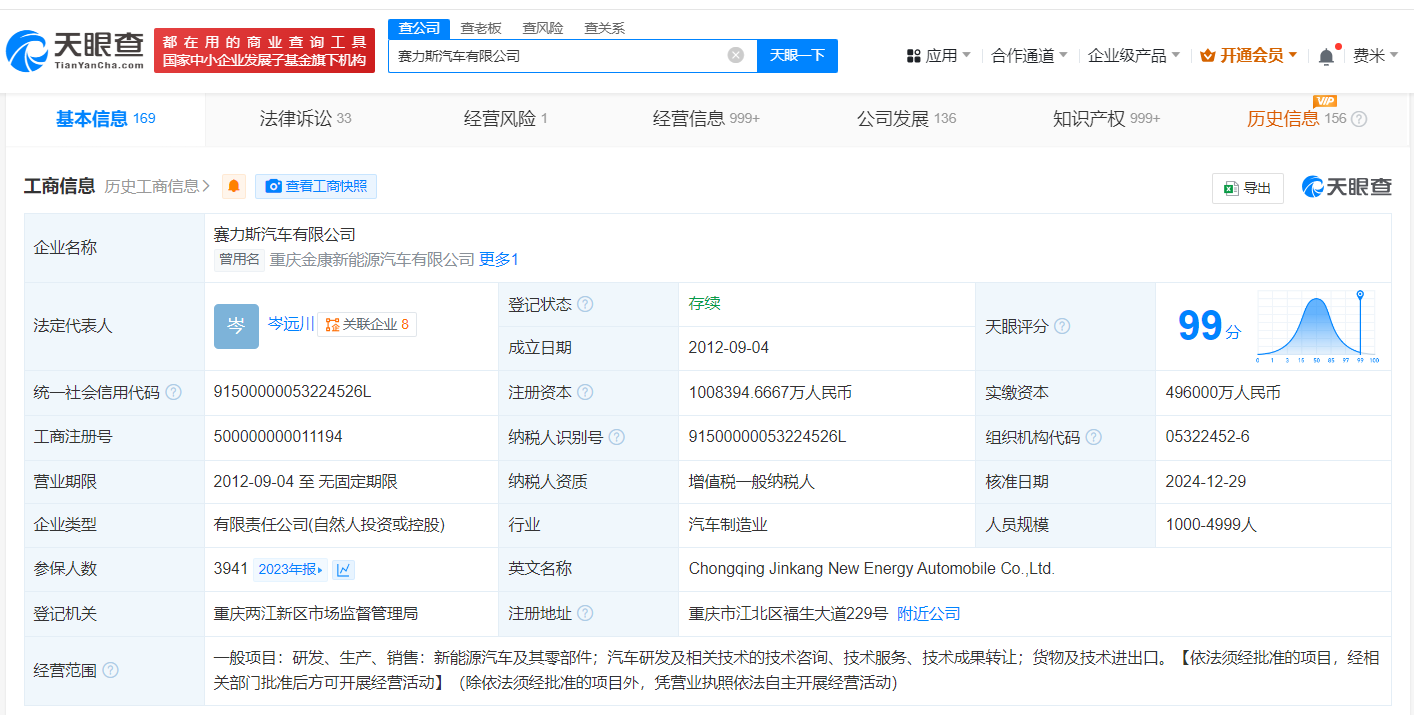Click the info icon beside 登记状态
Image resolution: width=1414 pixels, height=715 pixels.
pyautogui.click(x=585, y=304)
